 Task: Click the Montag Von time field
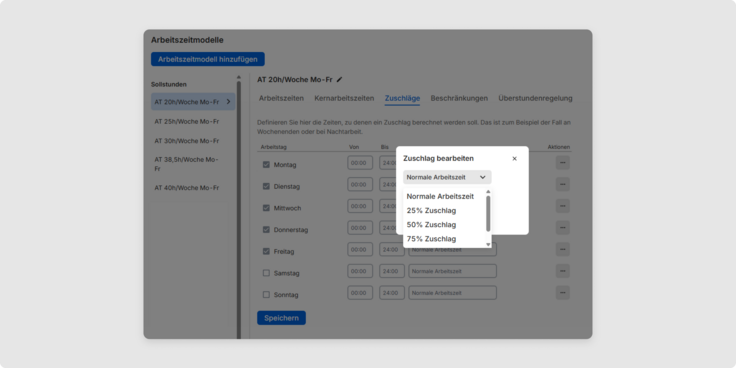360,163
